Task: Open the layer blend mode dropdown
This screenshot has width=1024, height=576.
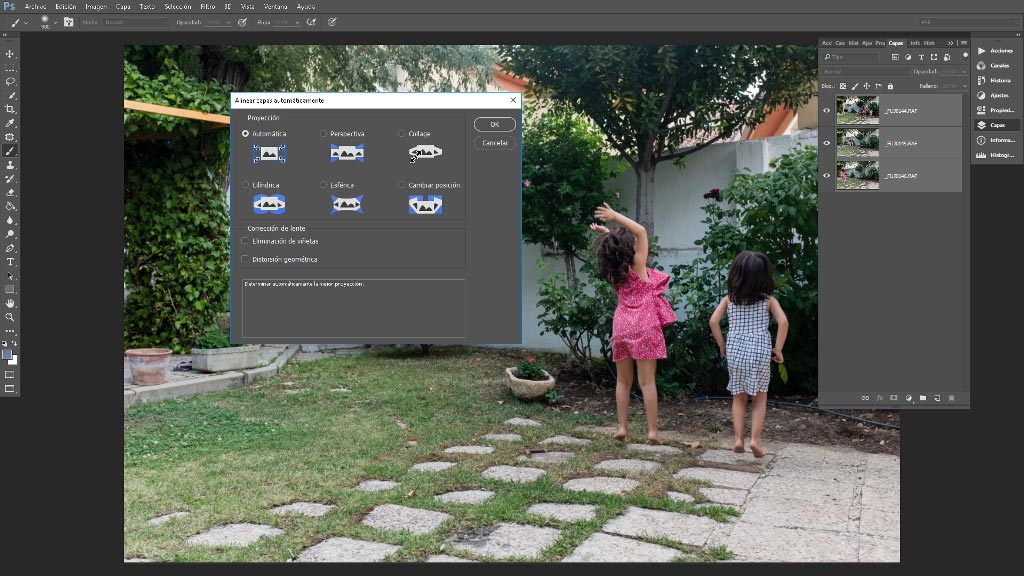Action: 865,71
